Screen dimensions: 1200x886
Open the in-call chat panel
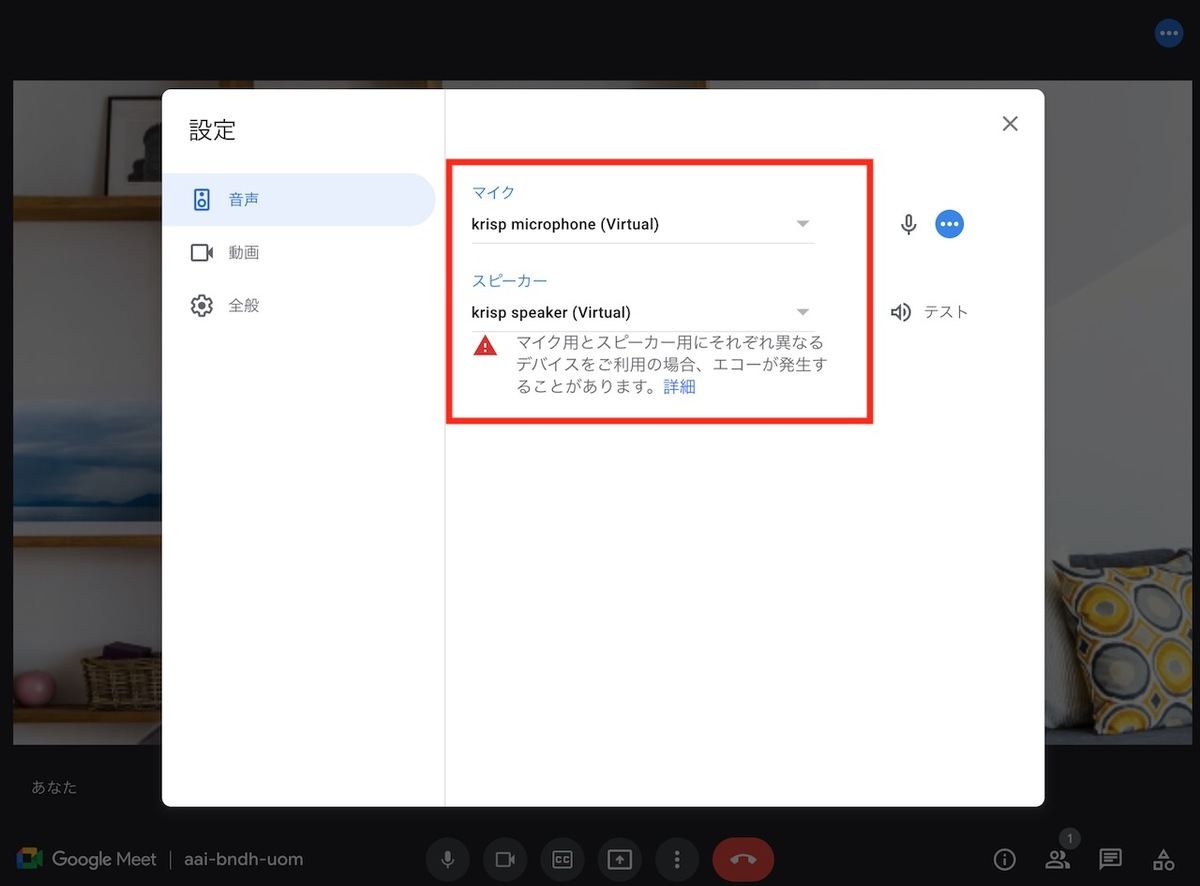pyautogui.click(x=1110, y=859)
